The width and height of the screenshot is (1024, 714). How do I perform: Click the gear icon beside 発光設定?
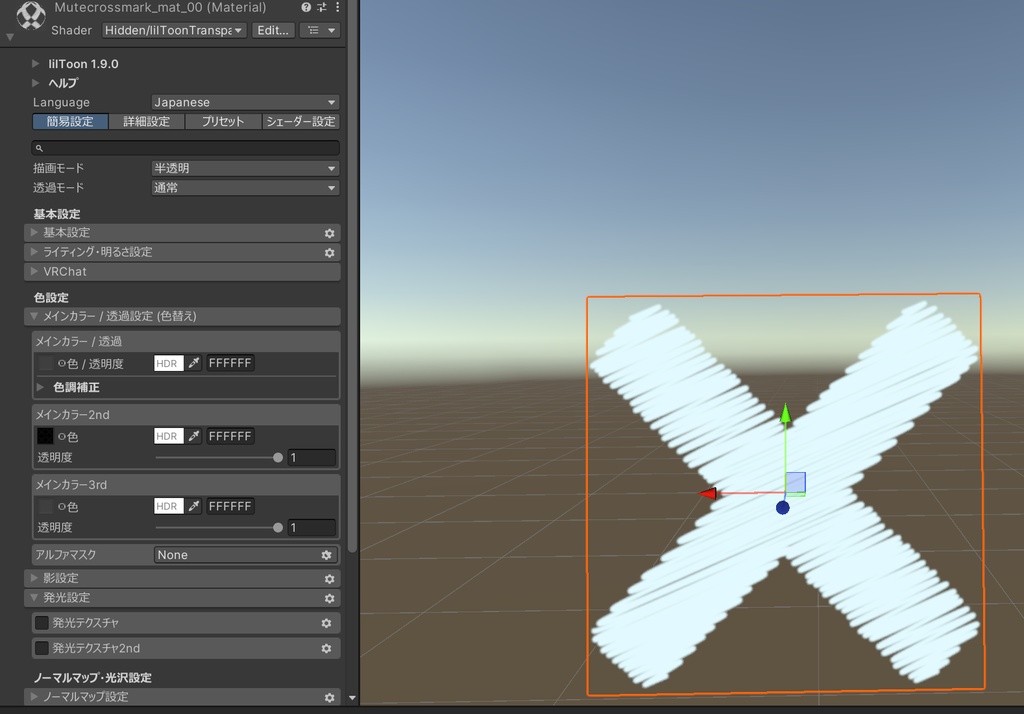pos(330,598)
